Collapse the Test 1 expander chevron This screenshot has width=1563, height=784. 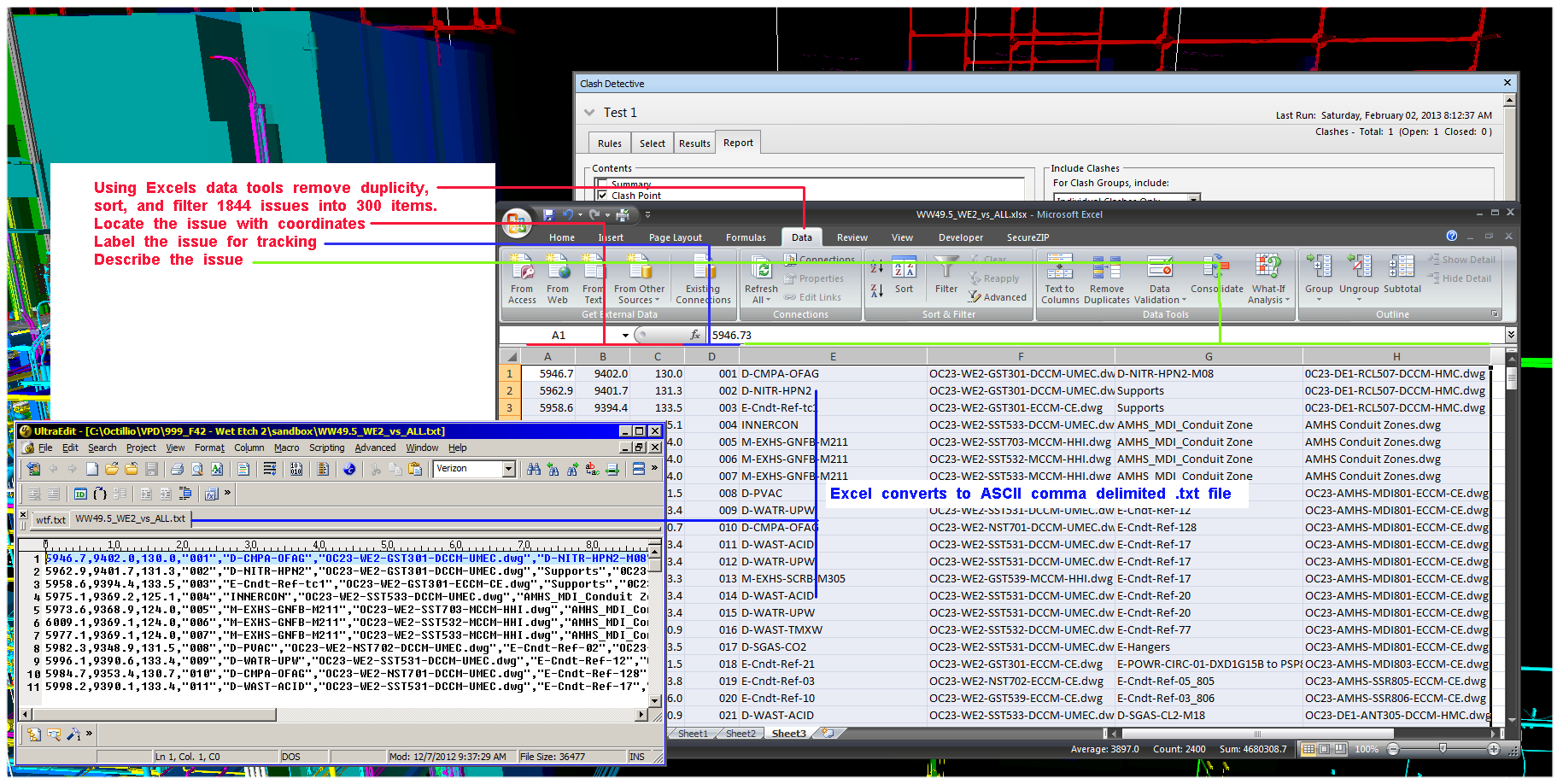point(589,113)
